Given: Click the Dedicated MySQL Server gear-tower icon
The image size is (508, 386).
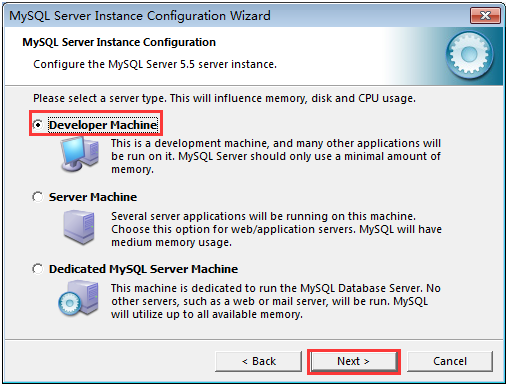Looking at the screenshot, I should tap(79, 298).
